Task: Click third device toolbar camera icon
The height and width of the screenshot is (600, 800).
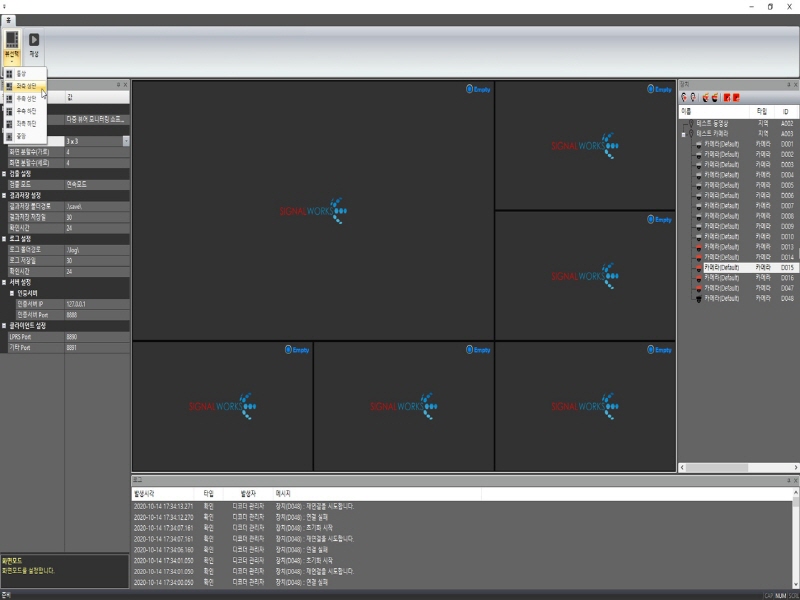Action: [x=706, y=97]
